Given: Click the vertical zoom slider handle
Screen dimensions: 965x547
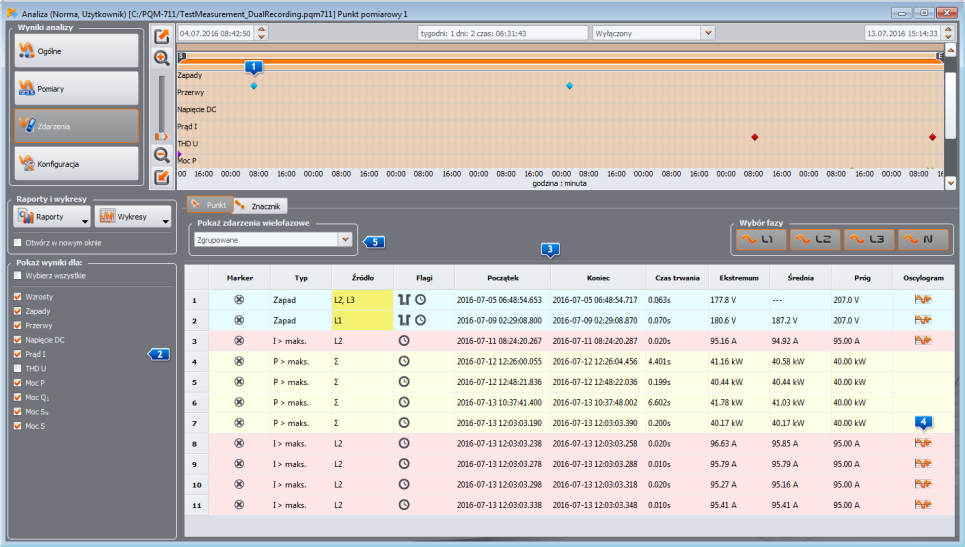Looking at the screenshot, I should [161, 136].
